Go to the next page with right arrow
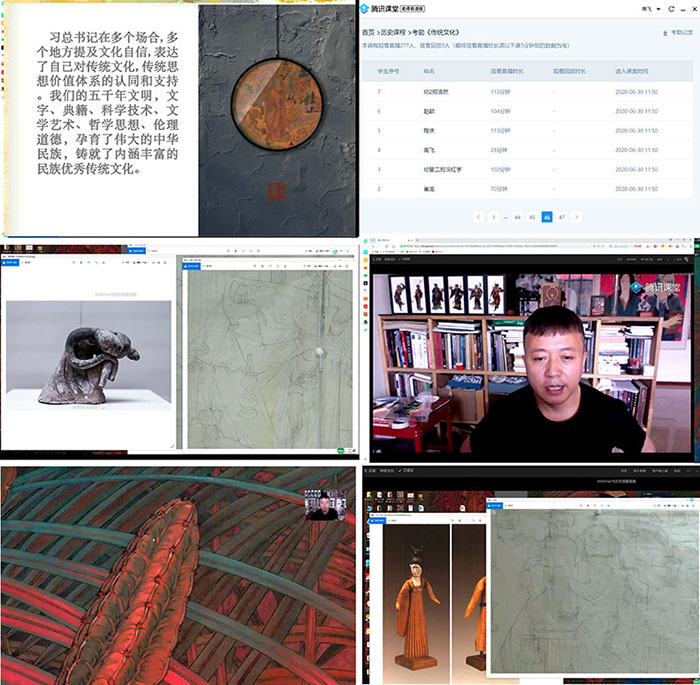 coord(576,217)
